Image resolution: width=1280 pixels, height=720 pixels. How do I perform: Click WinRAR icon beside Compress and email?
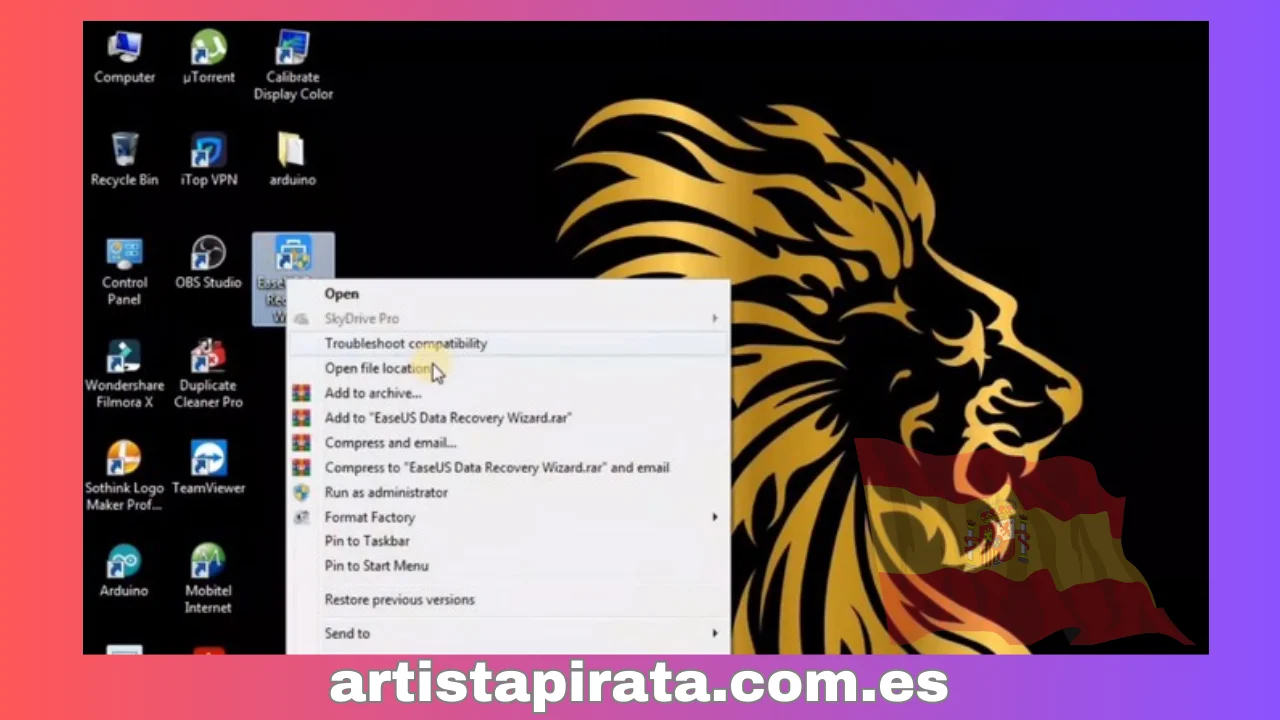[x=301, y=442]
